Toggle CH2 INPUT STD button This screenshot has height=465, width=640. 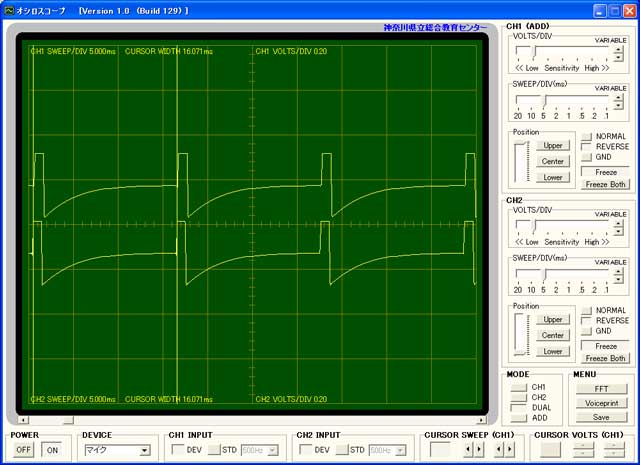point(342,449)
